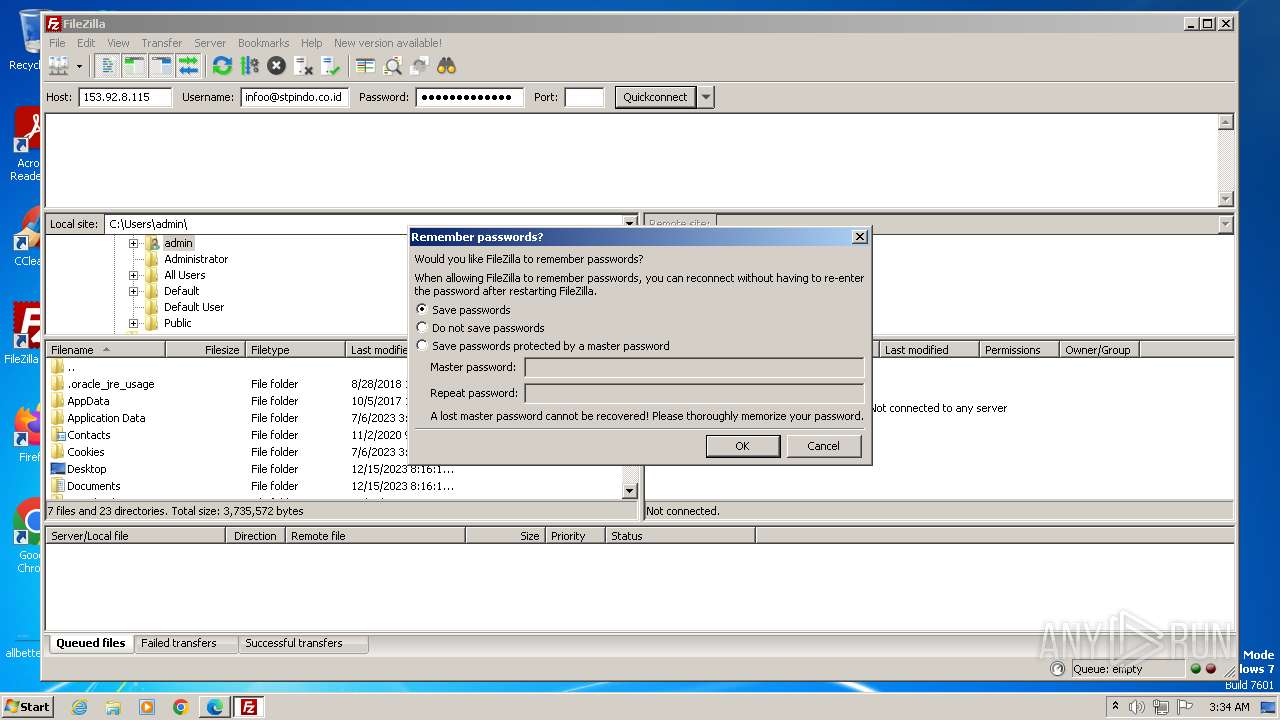This screenshot has height=720, width=1280.
Task: Switch to Queued files tab
Action: click(91, 643)
